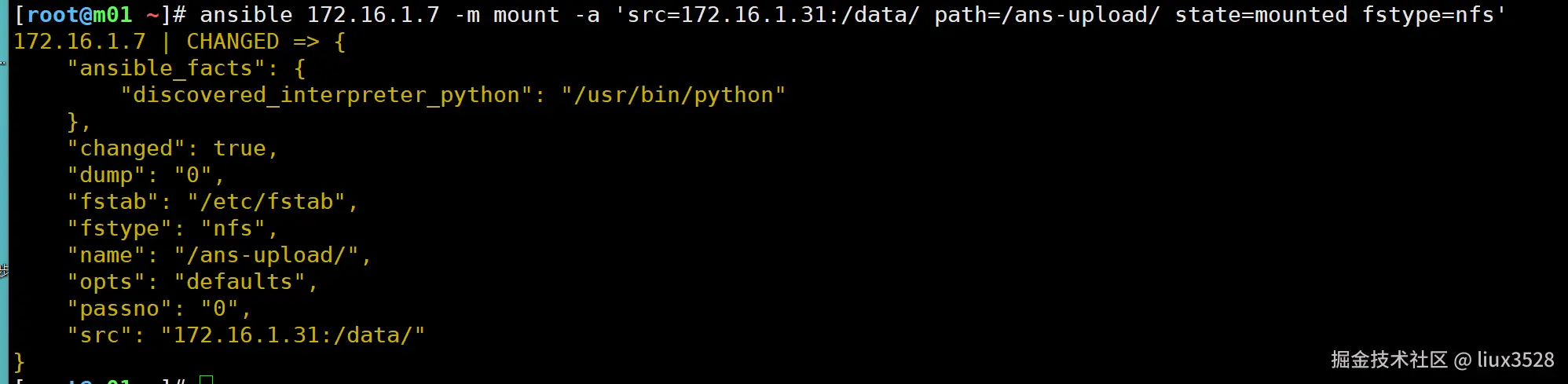Image resolution: width=1568 pixels, height=384 pixels.
Task: Click the "true" value next to changed
Action: (x=240, y=148)
